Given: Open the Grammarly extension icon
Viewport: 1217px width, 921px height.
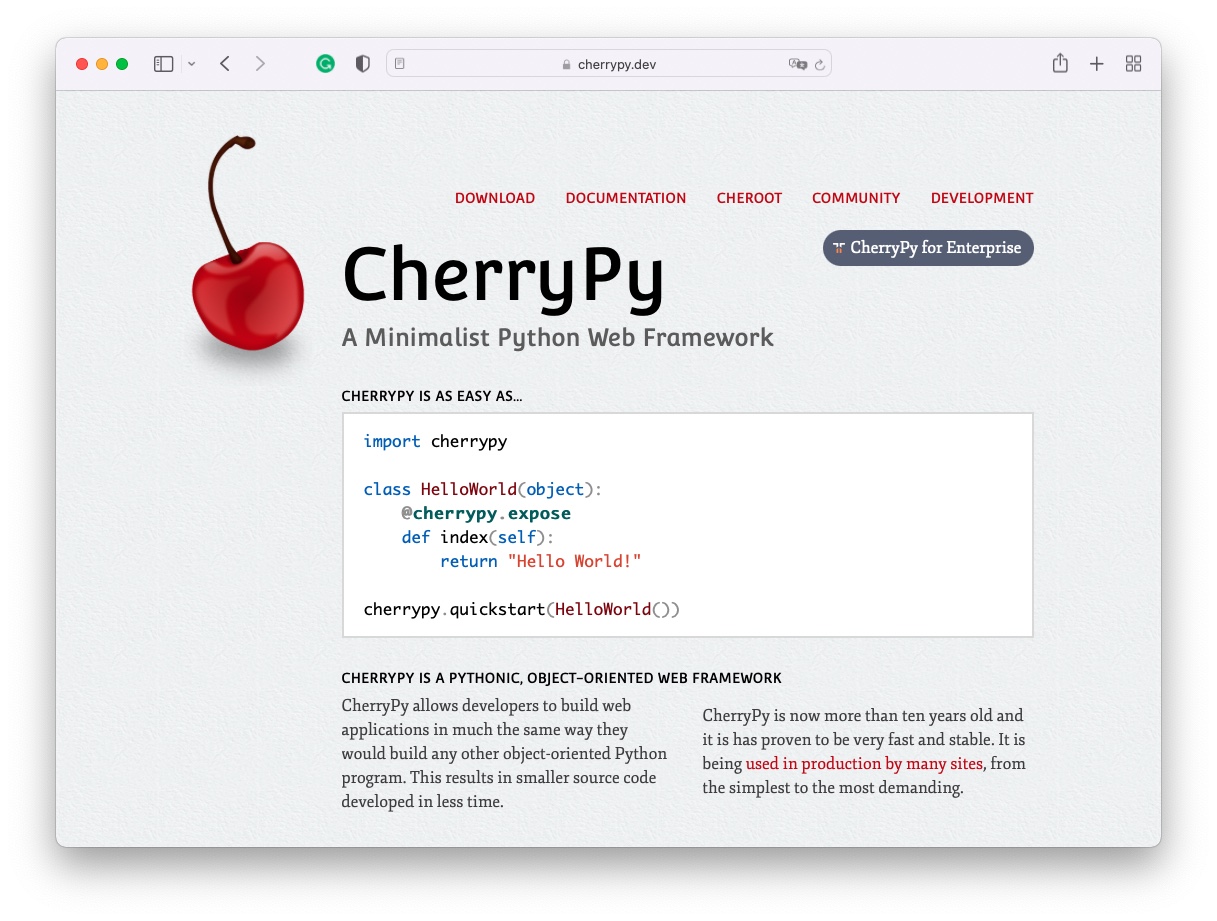Looking at the screenshot, I should (x=325, y=64).
